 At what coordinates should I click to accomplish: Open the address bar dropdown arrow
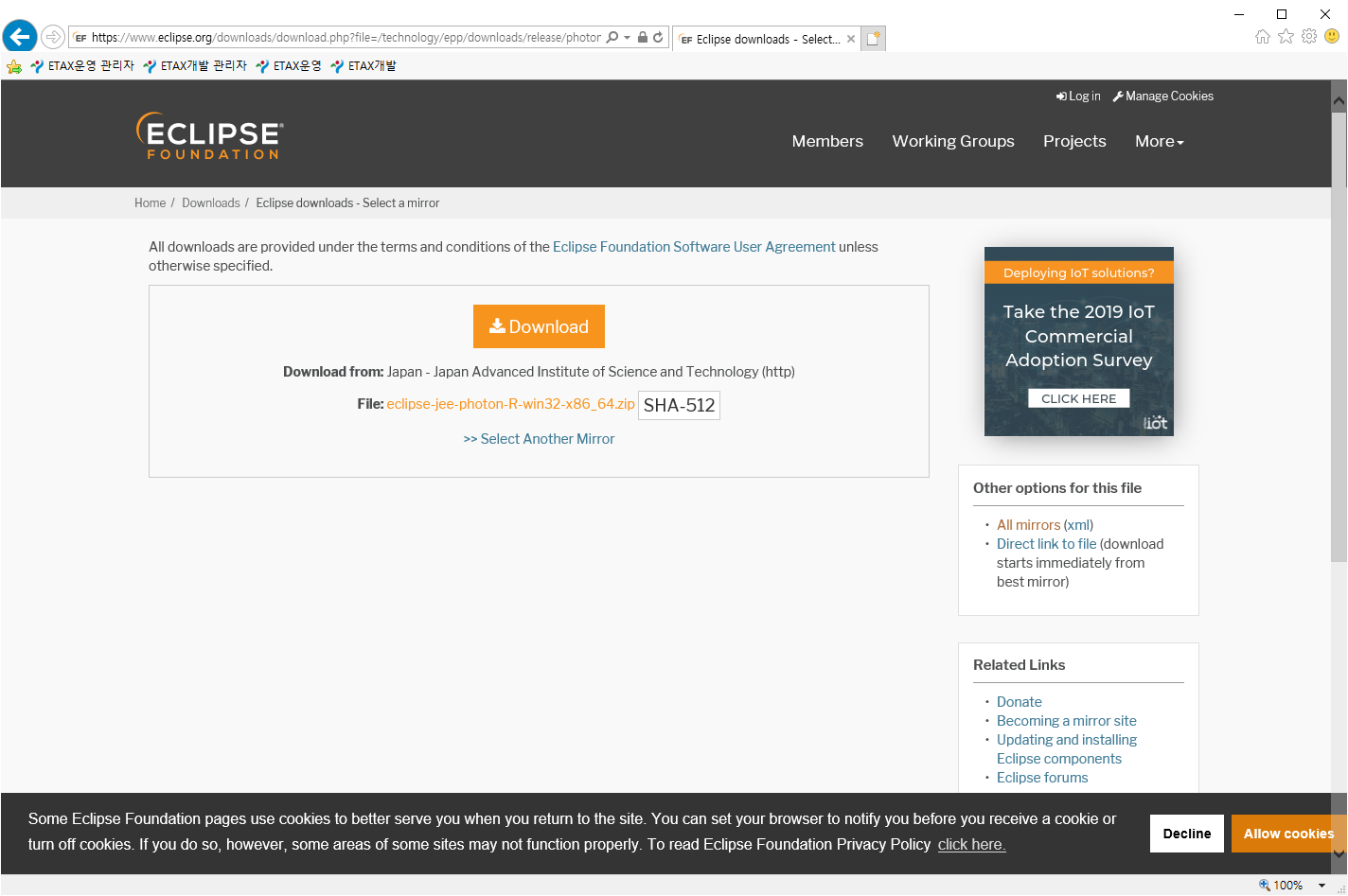click(x=627, y=38)
